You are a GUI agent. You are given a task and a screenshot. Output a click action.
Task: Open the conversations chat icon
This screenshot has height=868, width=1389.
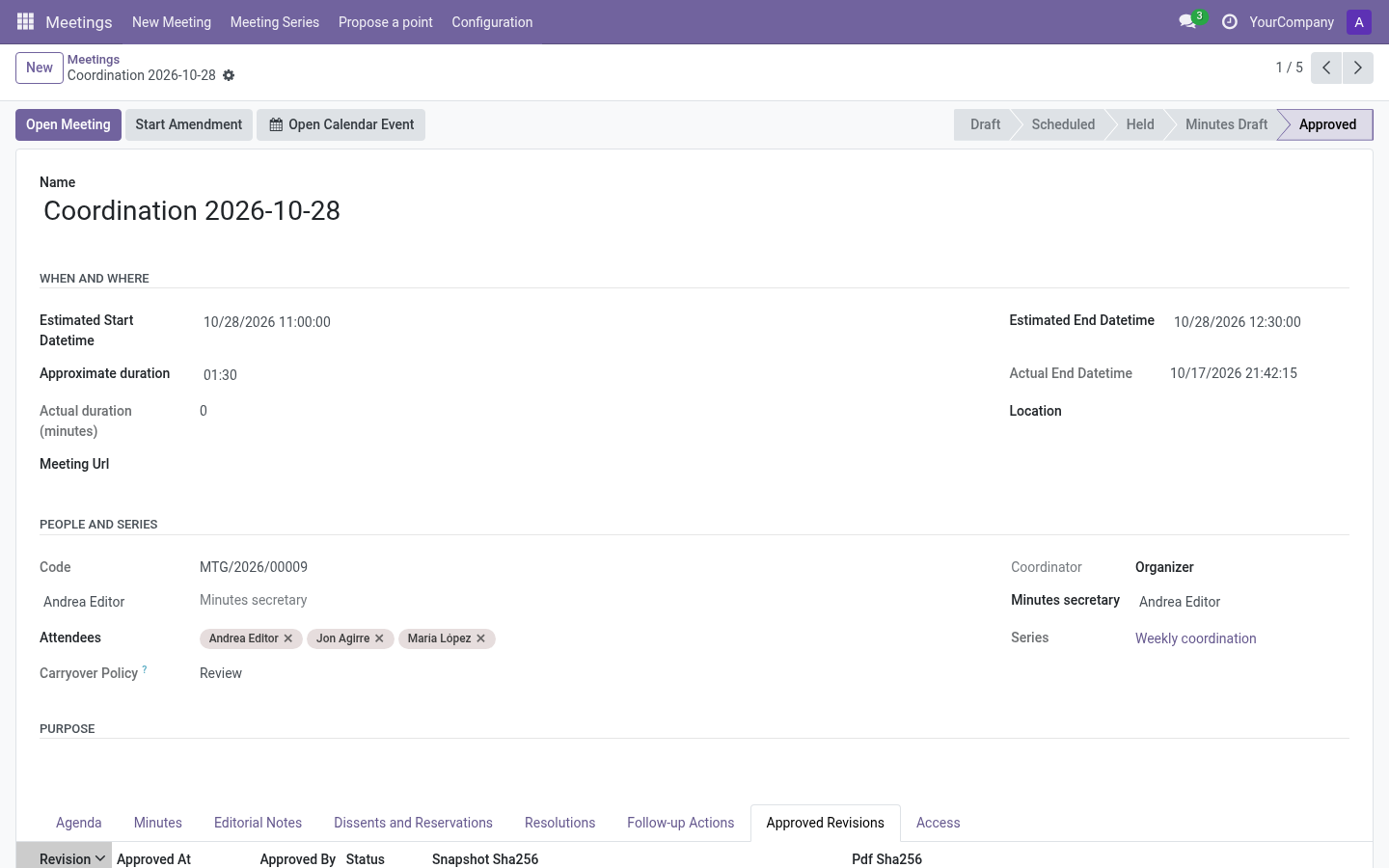click(1187, 21)
